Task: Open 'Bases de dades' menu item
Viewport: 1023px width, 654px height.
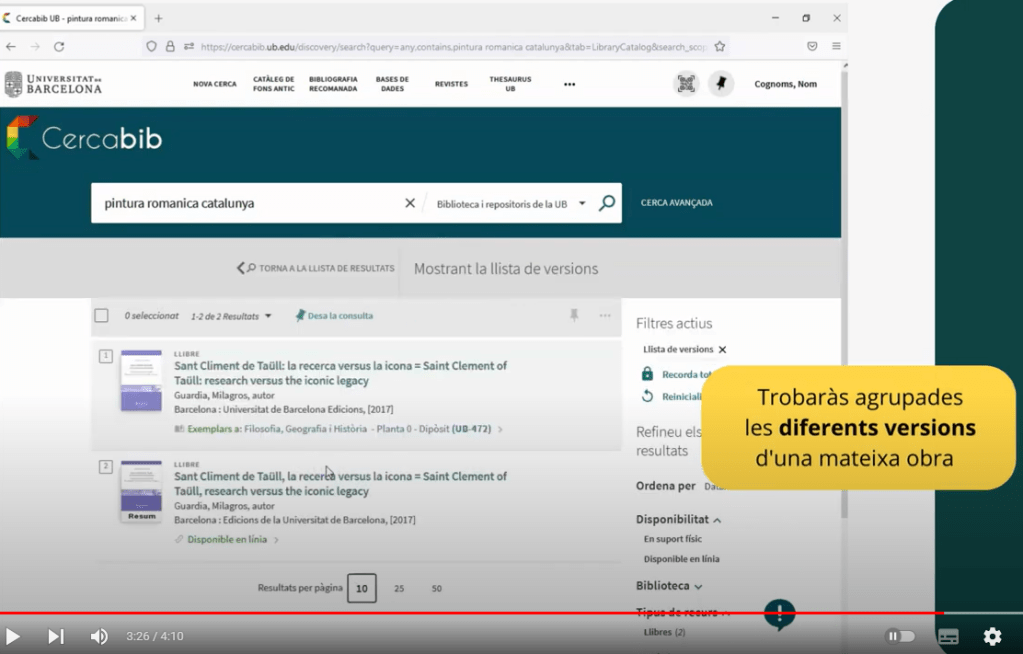Action: tap(392, 84)
